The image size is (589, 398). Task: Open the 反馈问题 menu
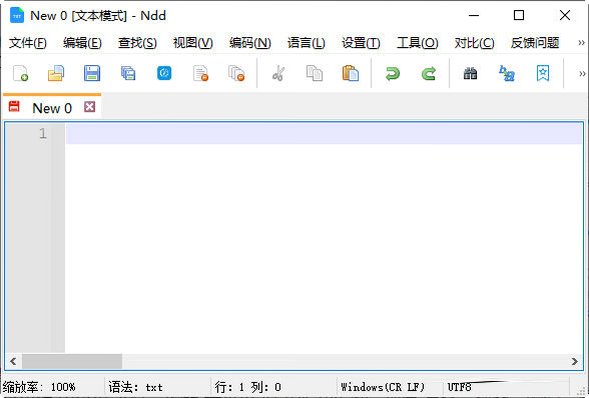click(535, 43)
